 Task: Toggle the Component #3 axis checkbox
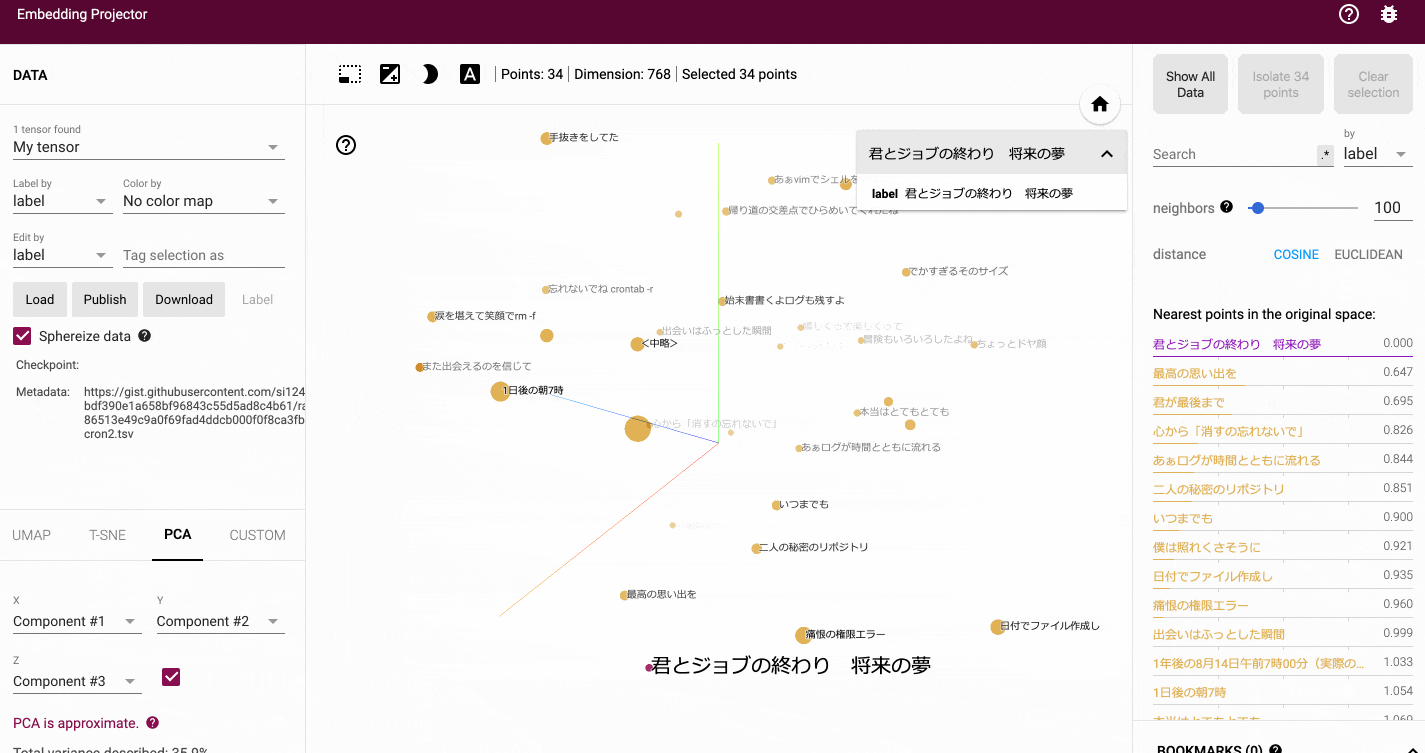[170, 677]
